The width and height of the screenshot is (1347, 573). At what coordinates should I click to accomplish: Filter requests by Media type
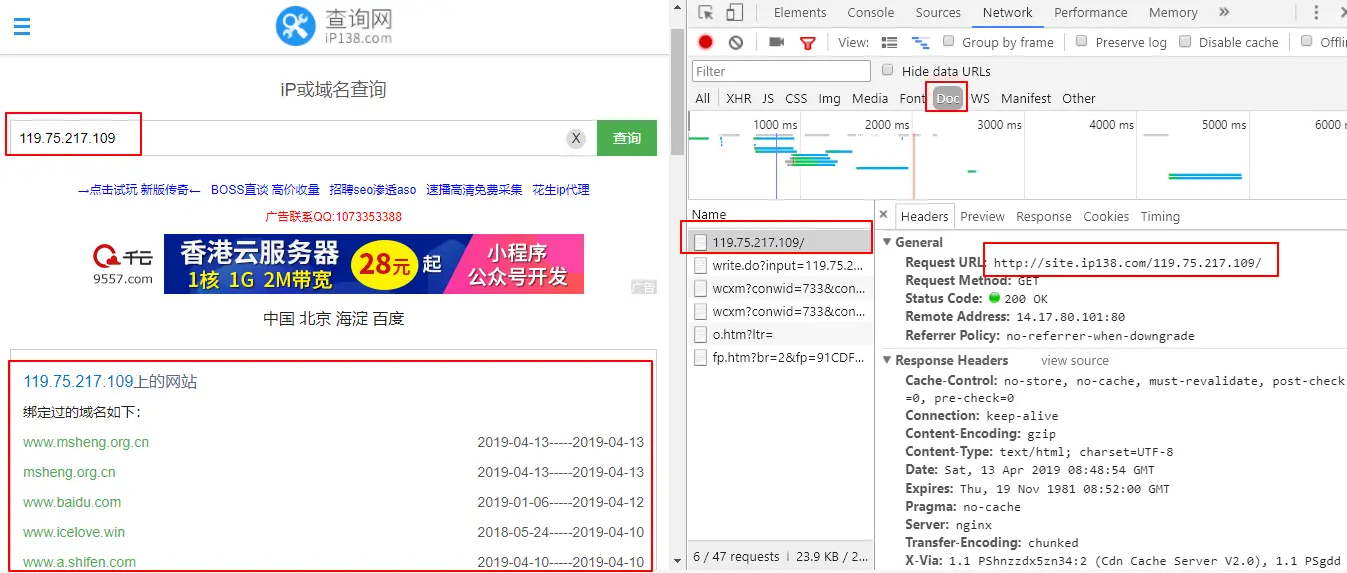[870, 98]
